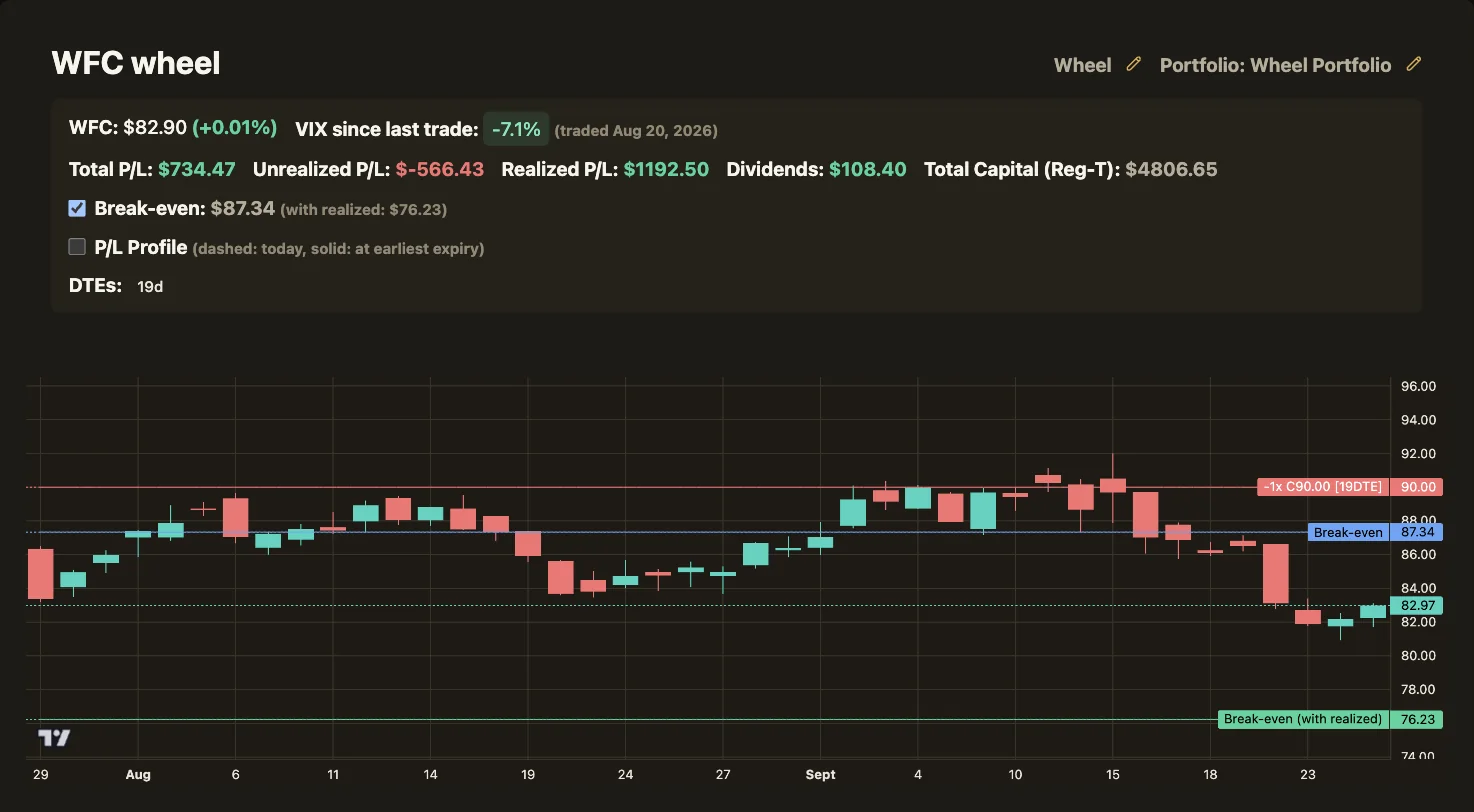The image size is (1474, 812).
Task: Click the VIX change -7.1% badge
Action: click(516, 129)
